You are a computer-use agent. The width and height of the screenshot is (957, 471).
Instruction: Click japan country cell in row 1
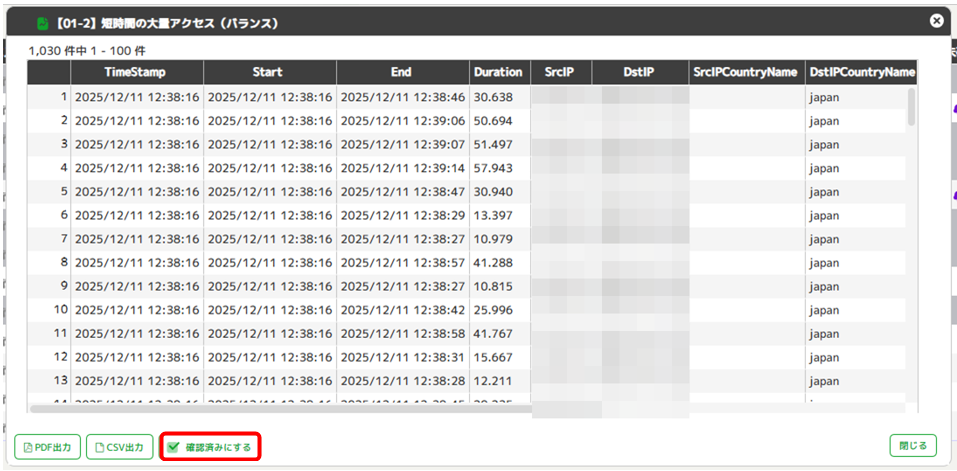tap(856, 97)
